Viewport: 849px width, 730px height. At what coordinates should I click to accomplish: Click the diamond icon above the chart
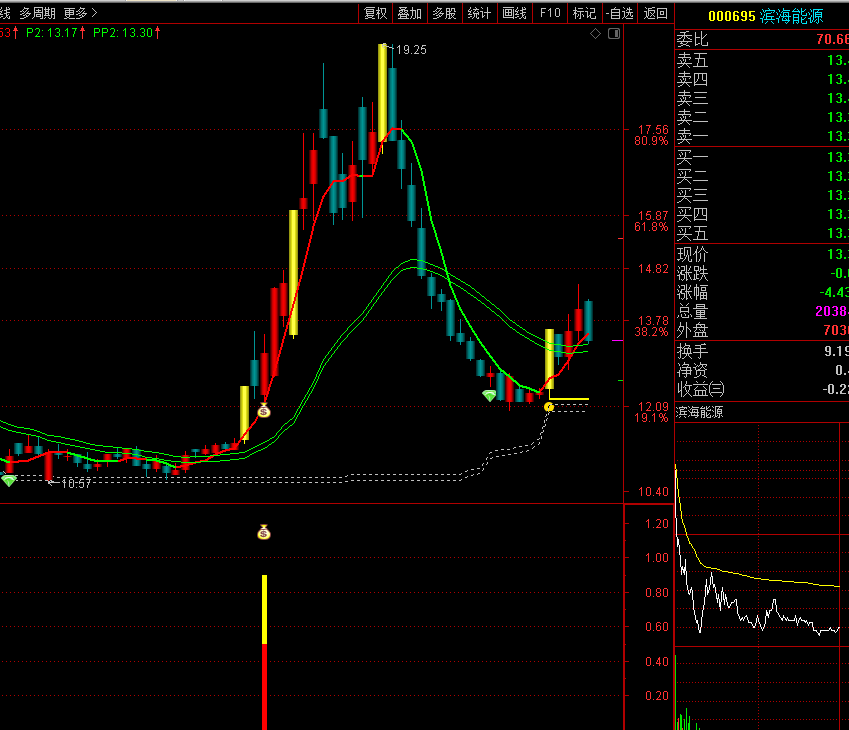[x=596, y=34]
